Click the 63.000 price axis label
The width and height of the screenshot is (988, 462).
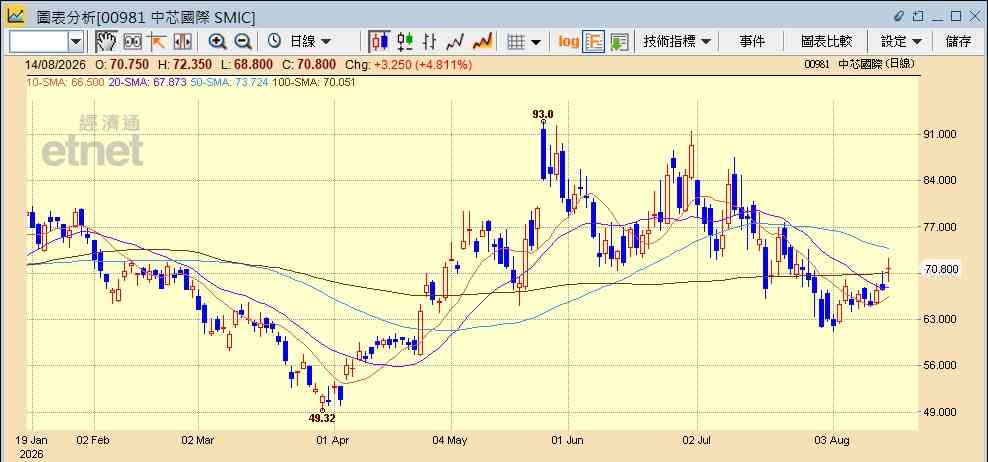939,319
